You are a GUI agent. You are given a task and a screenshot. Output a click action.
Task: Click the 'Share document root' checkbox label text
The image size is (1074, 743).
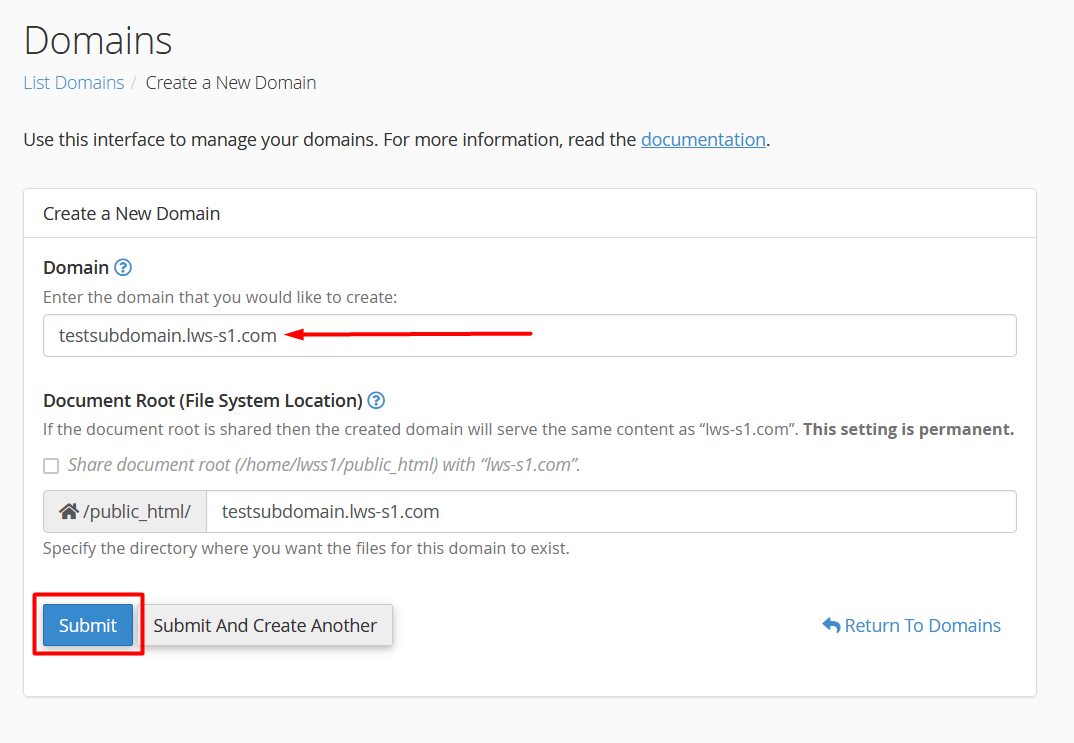(x=324, y=465)
